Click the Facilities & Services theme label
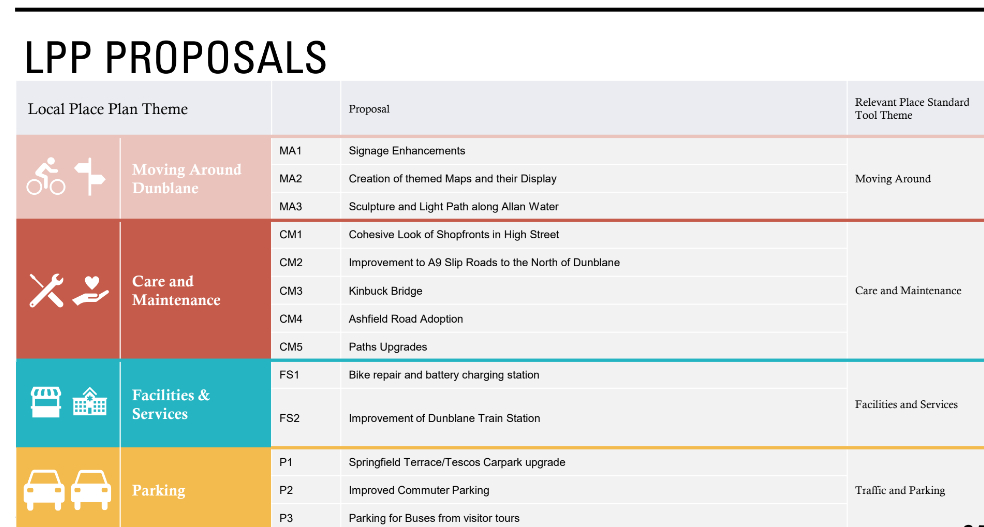984x527 pixels. tap(171, 404)
